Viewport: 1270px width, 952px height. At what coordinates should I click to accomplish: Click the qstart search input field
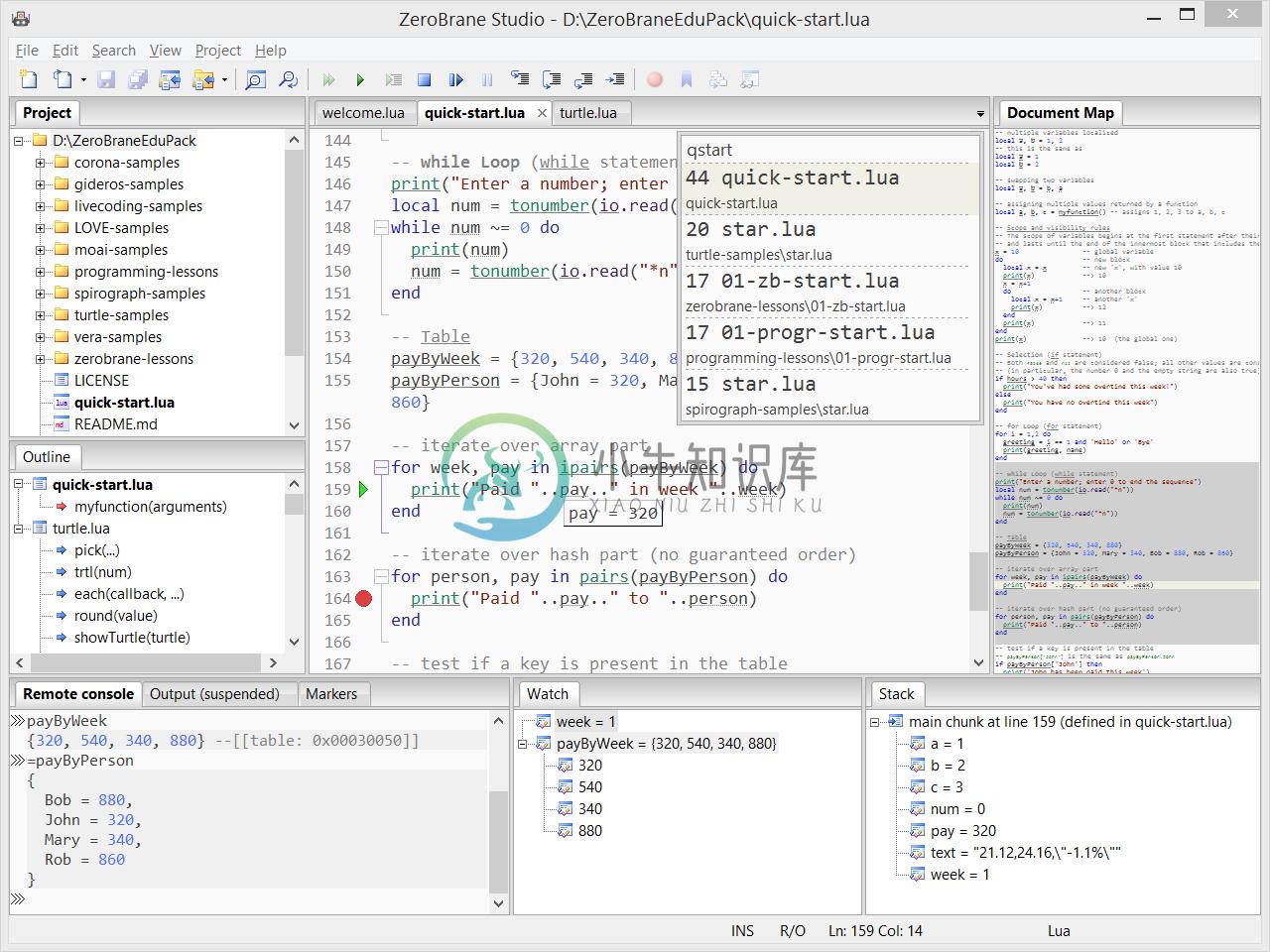pyautogui.click(x=828, y=150)
